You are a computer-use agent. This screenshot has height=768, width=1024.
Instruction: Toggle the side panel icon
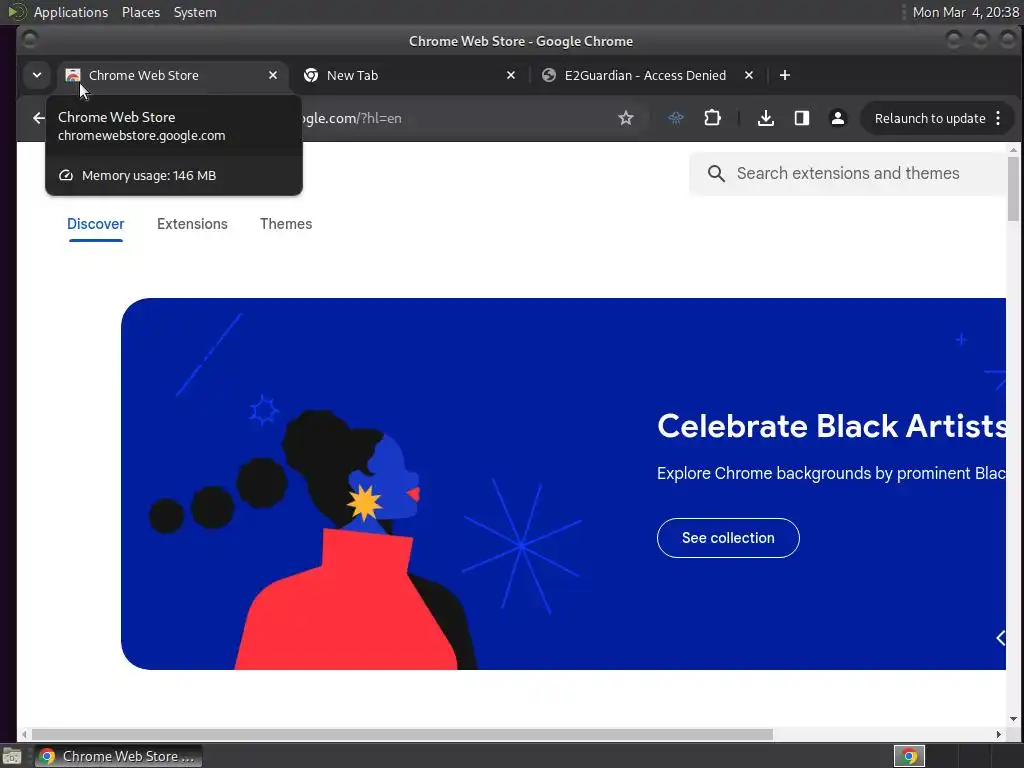point(802,118)
